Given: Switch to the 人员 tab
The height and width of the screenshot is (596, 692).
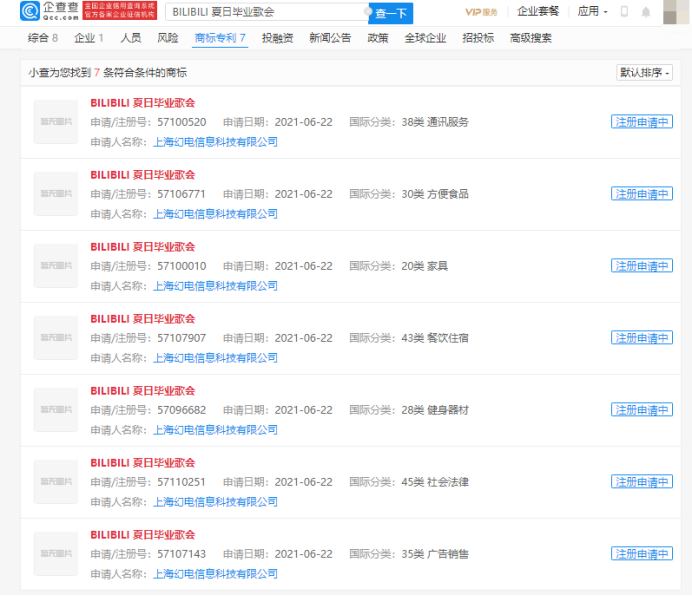Looking at the screenshot, I should pyautogui.click(x=131, y=38).
